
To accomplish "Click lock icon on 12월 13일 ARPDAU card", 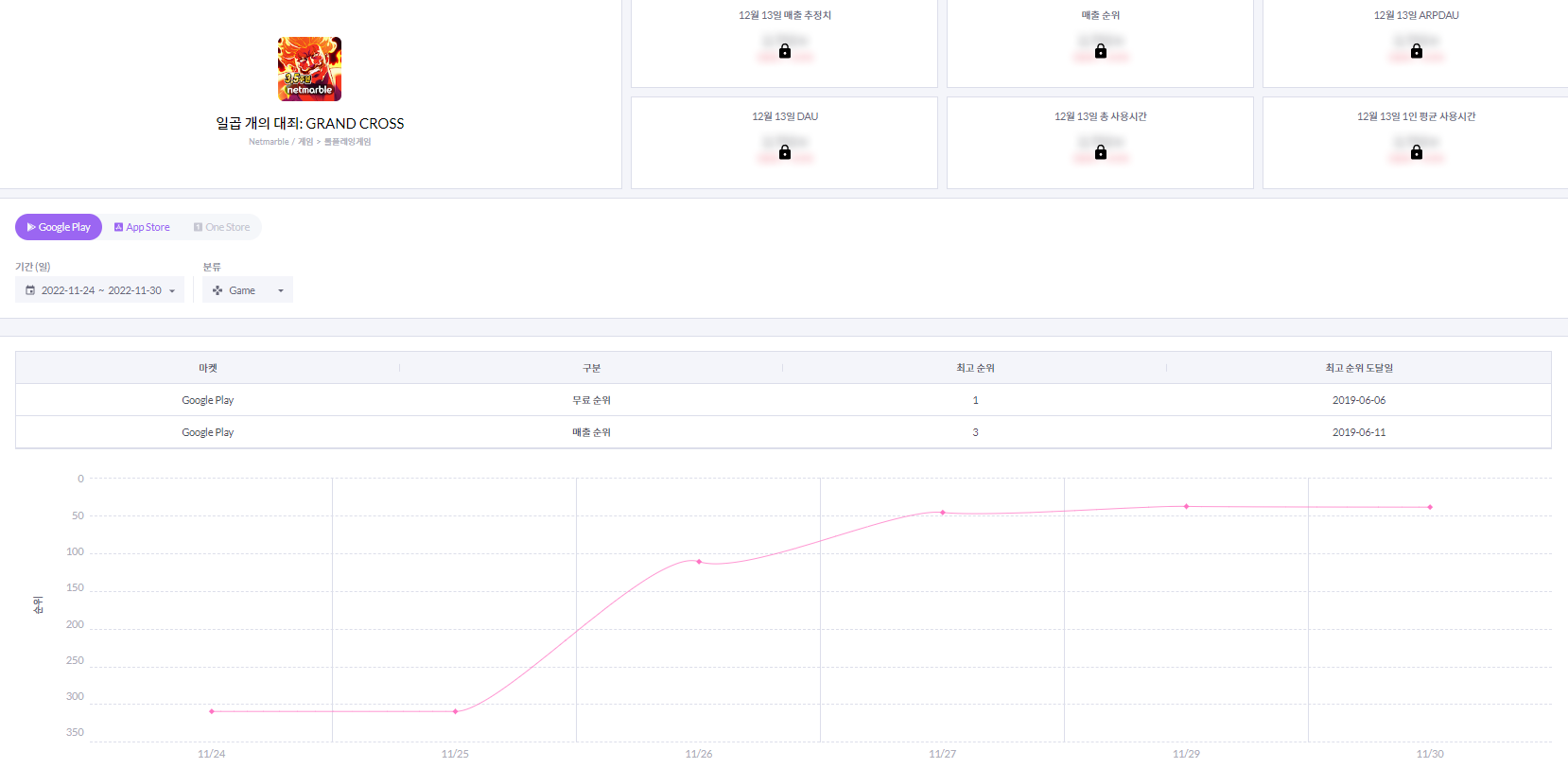I will (x=1416, y=51).
